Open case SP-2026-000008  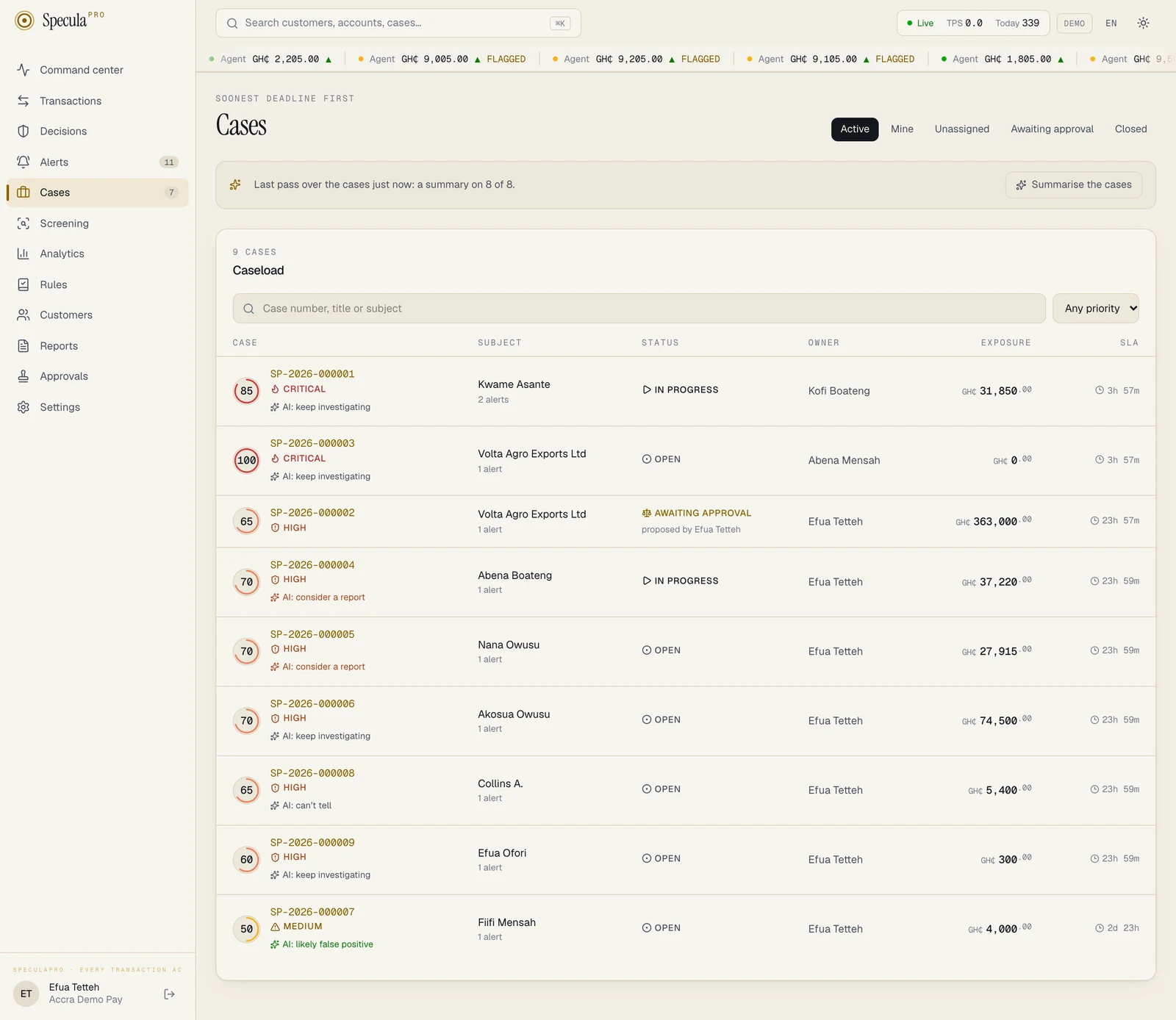[x=312, y=773]
